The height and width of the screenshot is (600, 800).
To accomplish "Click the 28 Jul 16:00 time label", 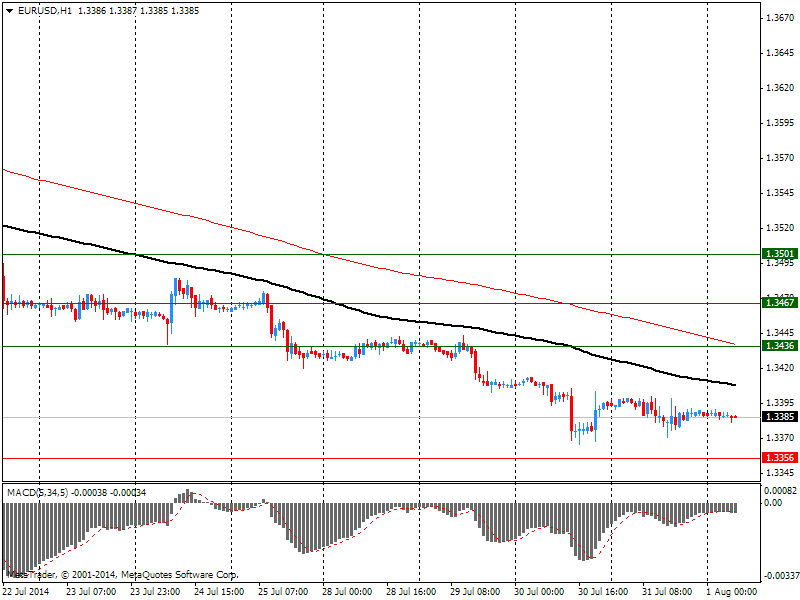I will click(412, 591).
